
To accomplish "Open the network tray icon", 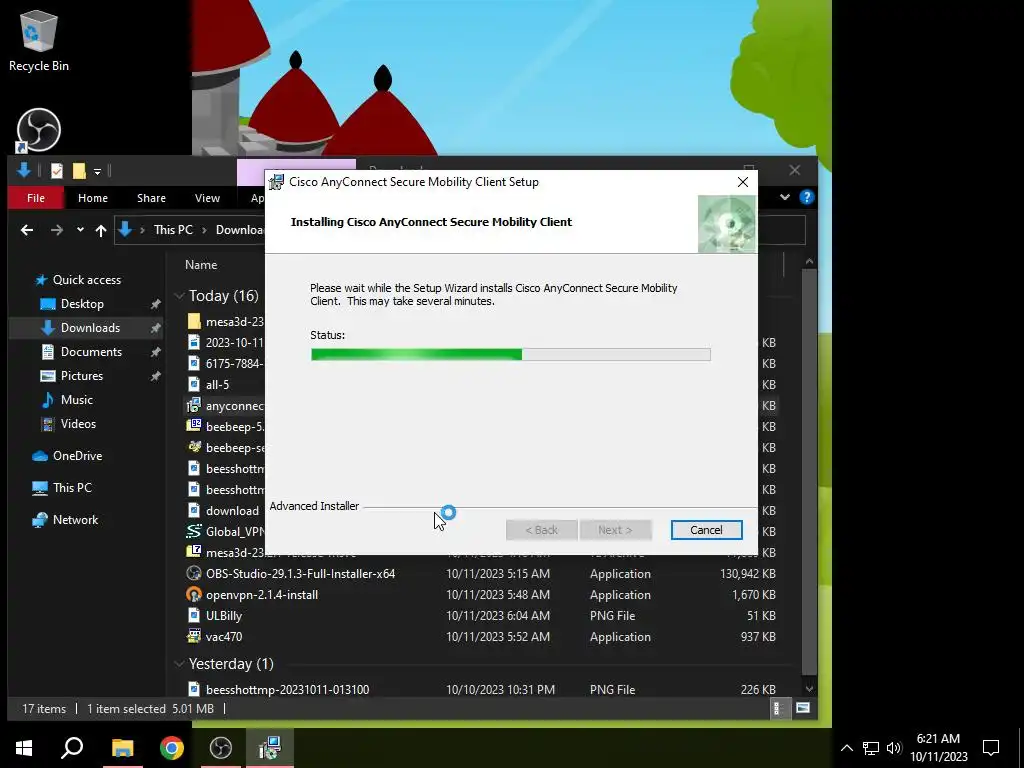I will 871,748.
